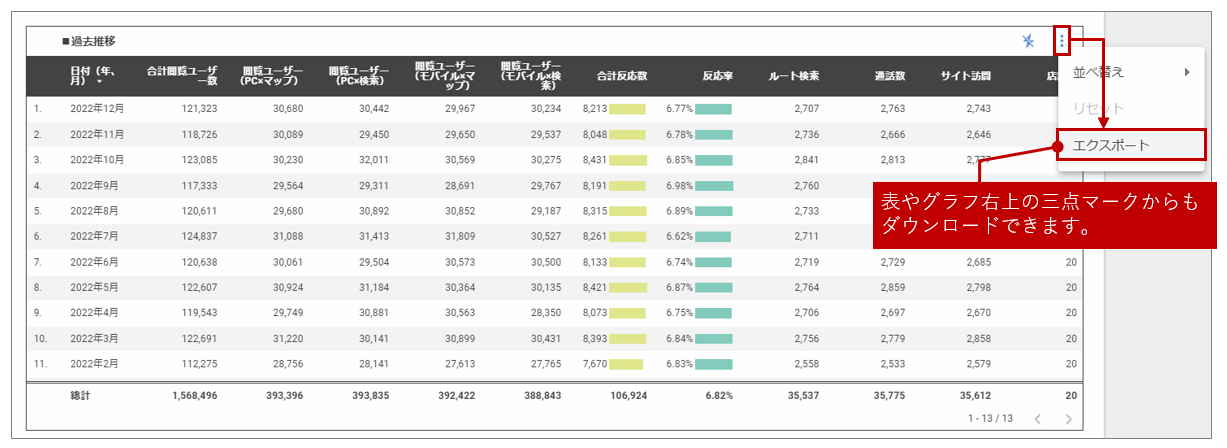Screen dimensions: 1227x448
Task: Expand the 並べ替え submenu arrow
Action: click(1187, 72)
